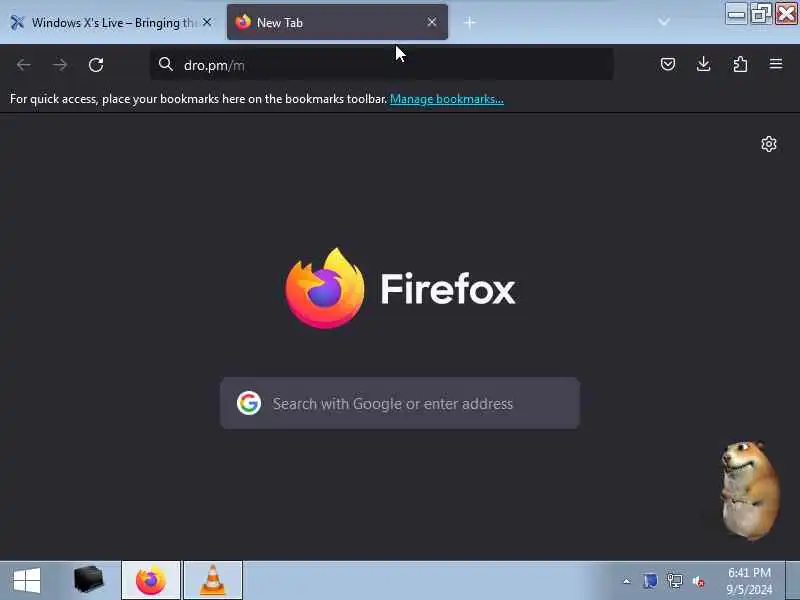The width and height of the screenshot is (800, 600).
Task: Save page to Pocket
Action: click(x=668, y=64)
